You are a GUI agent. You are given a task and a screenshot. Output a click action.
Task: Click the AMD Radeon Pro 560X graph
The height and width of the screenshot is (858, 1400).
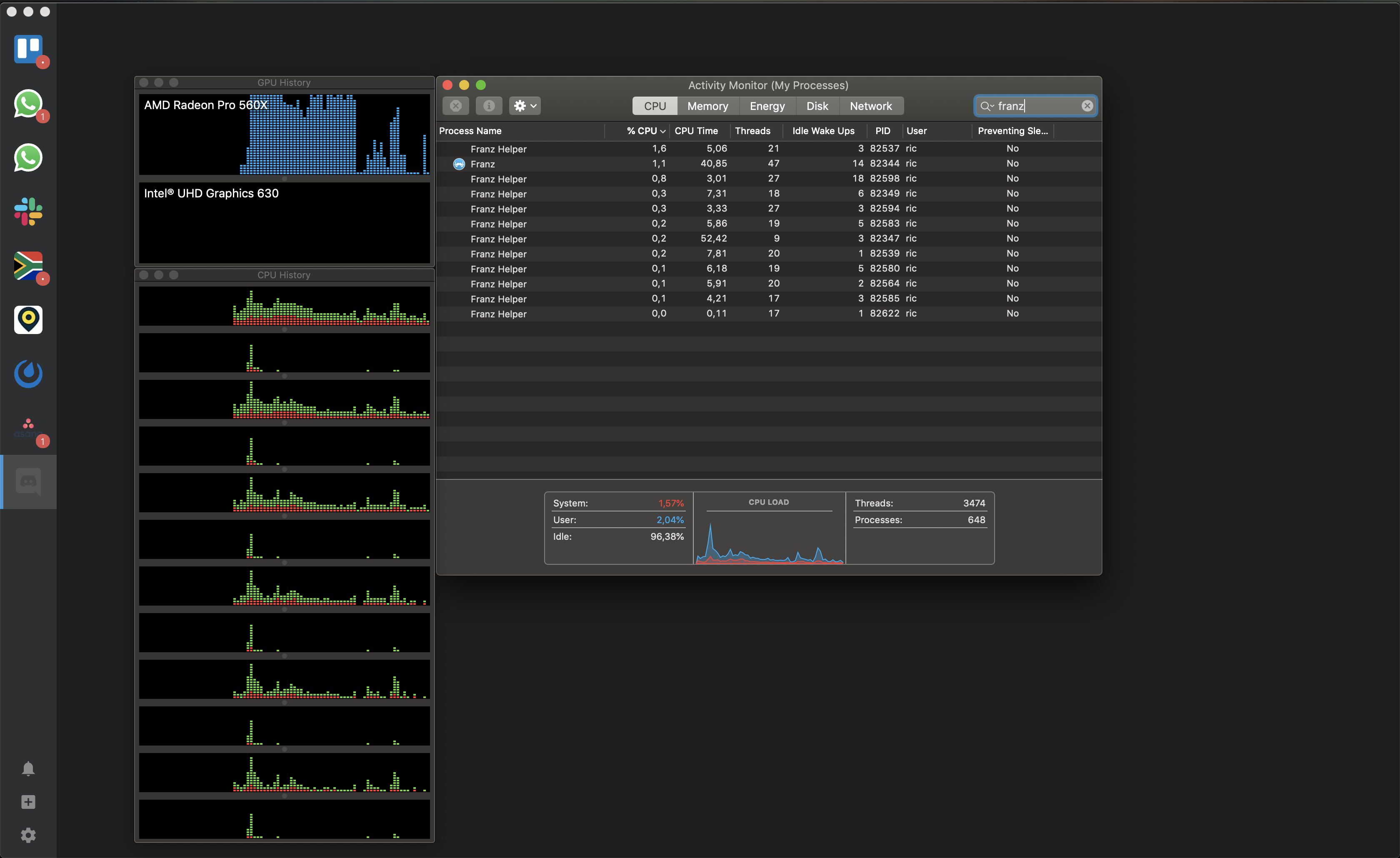284,135
